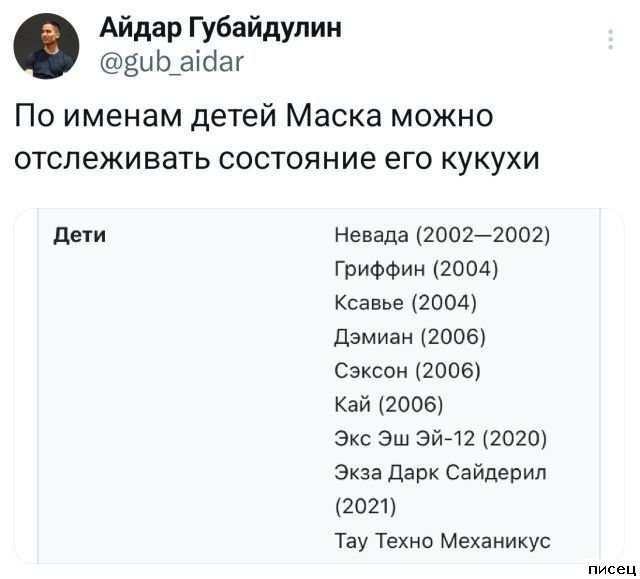The width and height of the screenshot is (640, 579).
Task: Select the "Тау Техно Механикус" entry
Action: pyautogui.click(x=442, y=542)
